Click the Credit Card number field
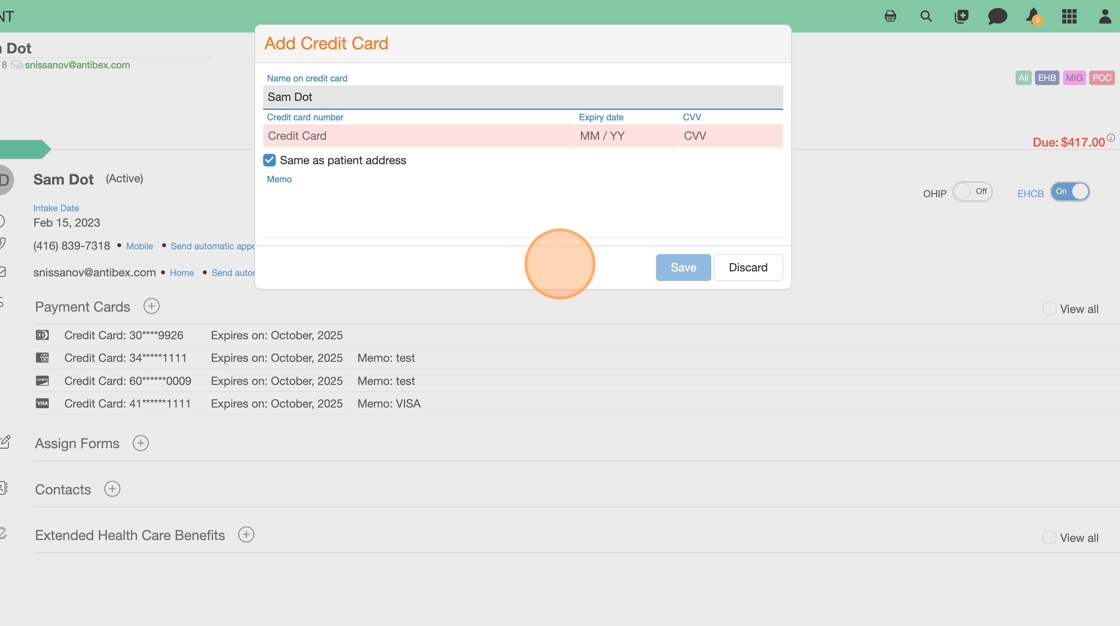This screenshot has width=1120, height=626. point(417,136)
